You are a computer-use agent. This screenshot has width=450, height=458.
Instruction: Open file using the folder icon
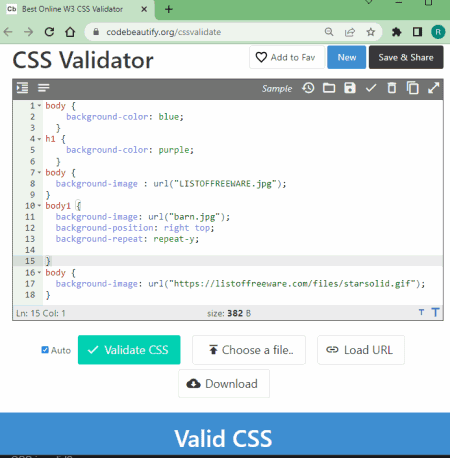tap(329, 88)
